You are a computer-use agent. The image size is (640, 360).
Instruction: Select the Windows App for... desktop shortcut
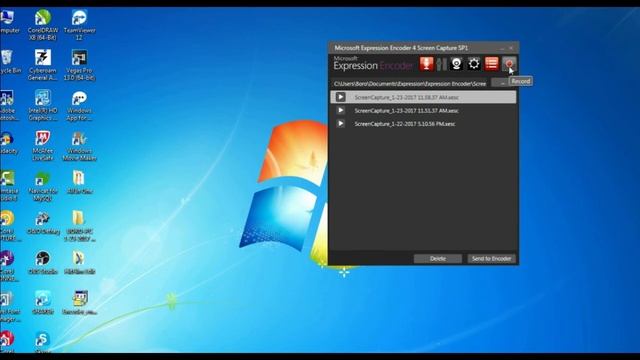79,105
